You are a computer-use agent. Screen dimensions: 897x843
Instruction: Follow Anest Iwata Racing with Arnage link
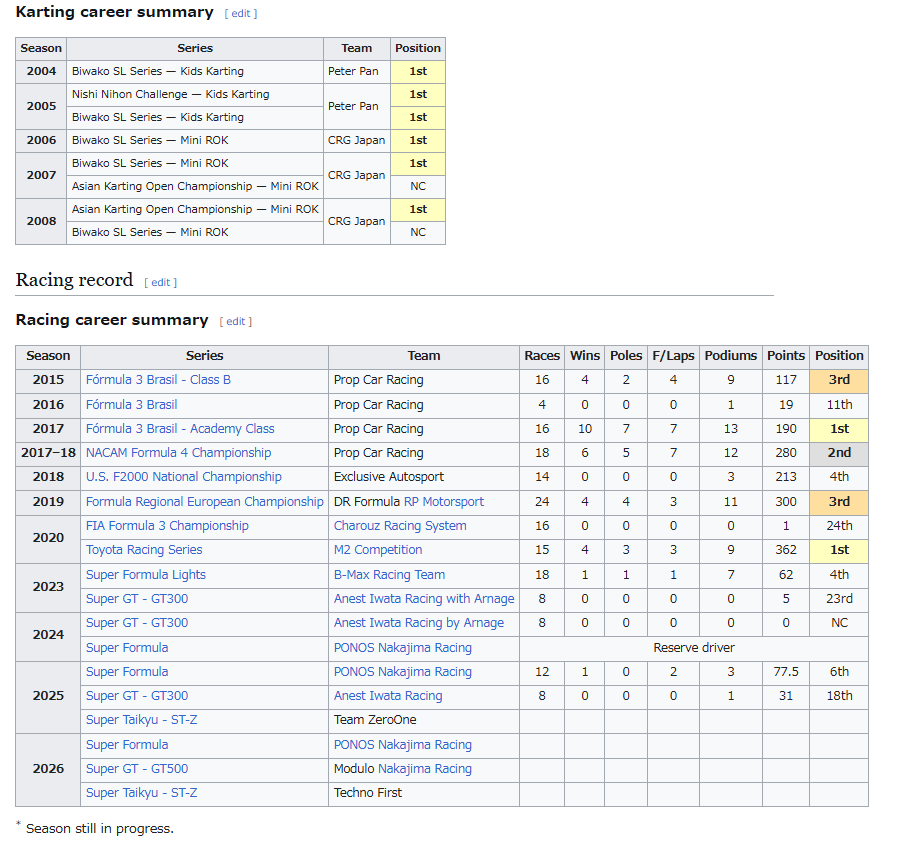[424, 599]
